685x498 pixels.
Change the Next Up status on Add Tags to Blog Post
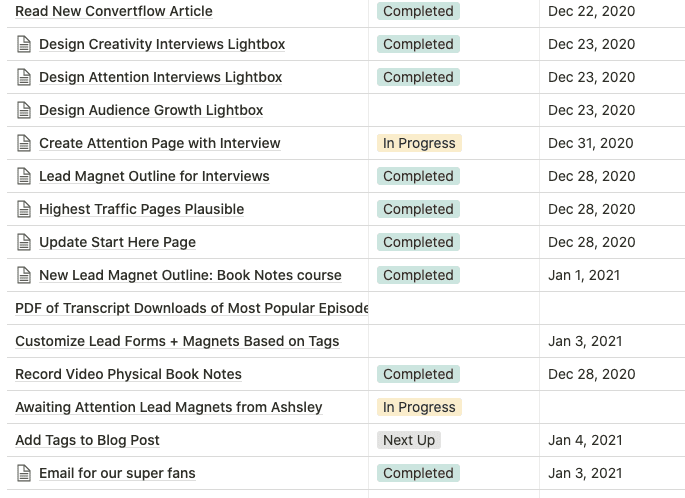pyautogui.click(x=409, y=440)
